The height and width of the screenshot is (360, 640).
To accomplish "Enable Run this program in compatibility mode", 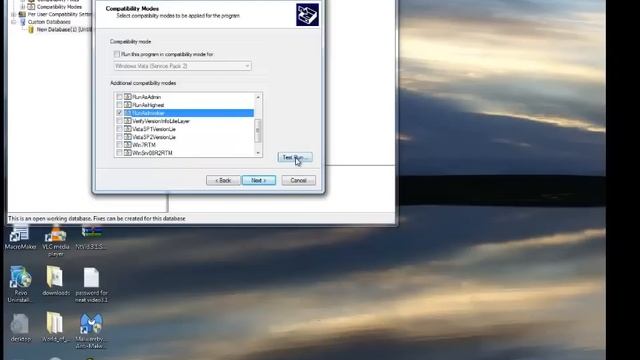I will (117, 54).
